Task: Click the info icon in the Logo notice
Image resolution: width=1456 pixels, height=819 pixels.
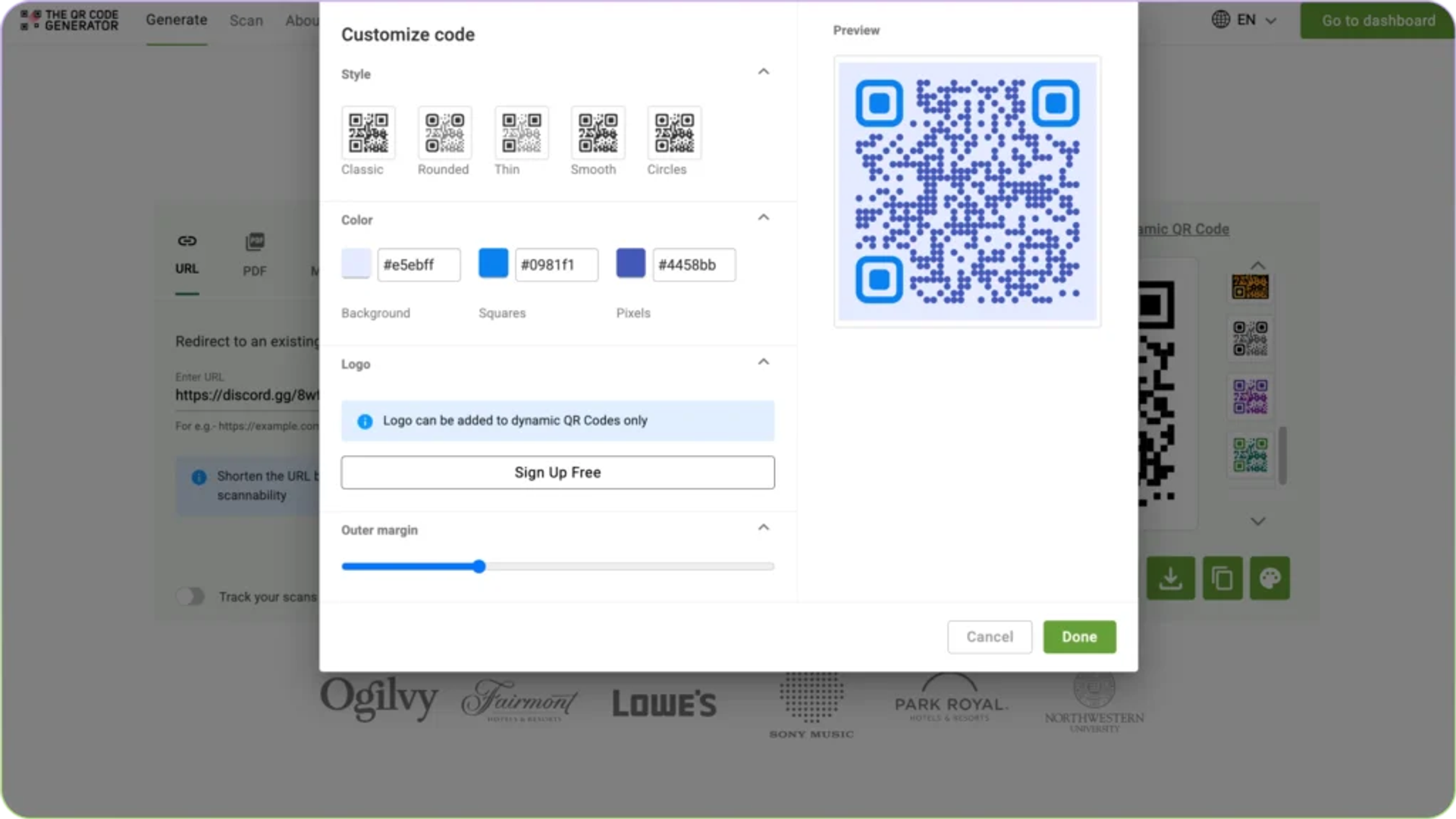Action: click(365, 422)
